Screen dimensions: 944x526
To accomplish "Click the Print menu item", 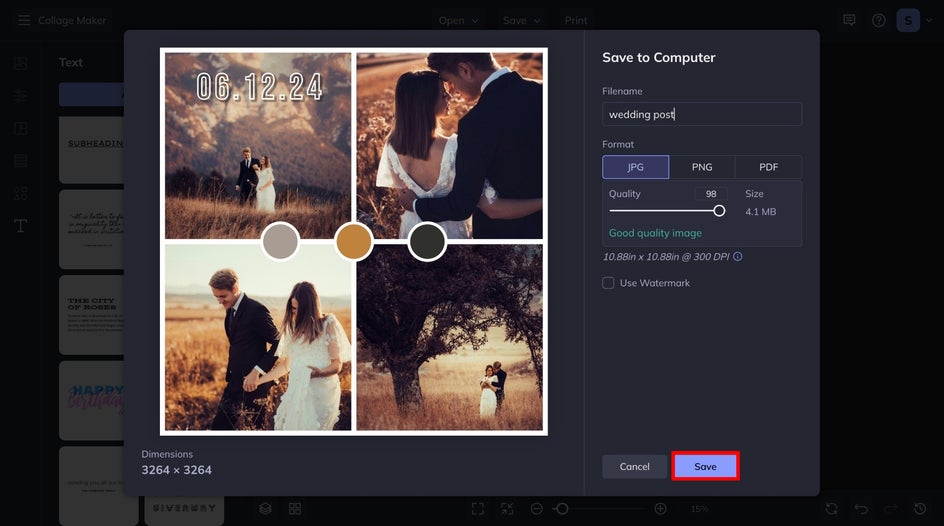I will pyautogui.click(x=576, y=20).
